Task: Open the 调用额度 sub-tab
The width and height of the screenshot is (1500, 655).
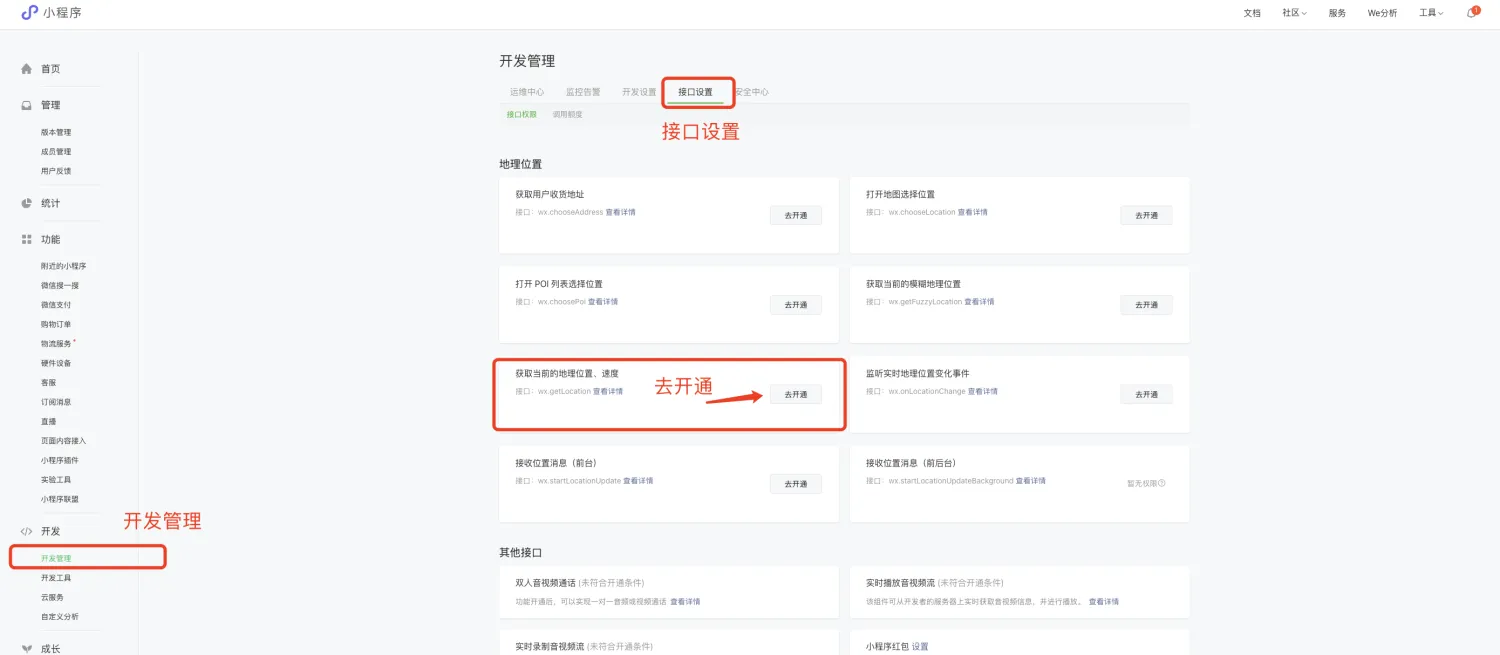Action: (x=567, y=114)
